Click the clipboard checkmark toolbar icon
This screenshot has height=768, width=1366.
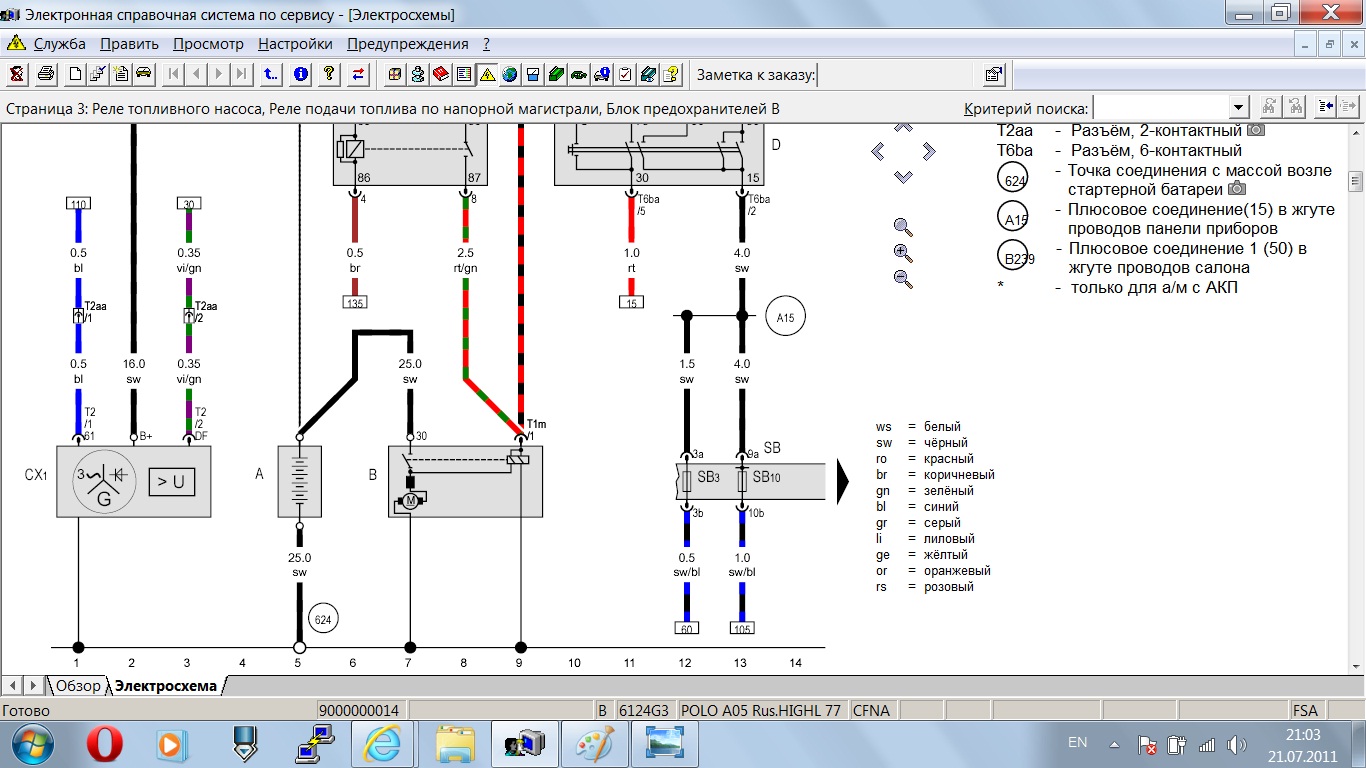coord(625,74)
